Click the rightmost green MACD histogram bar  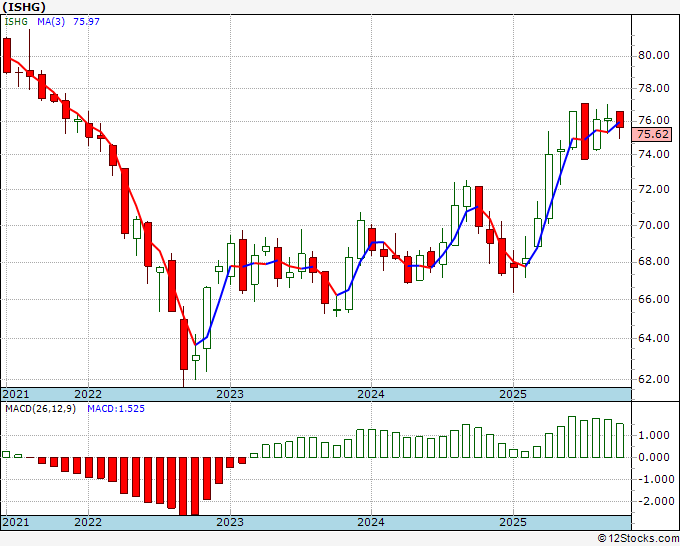click(620, 441)
